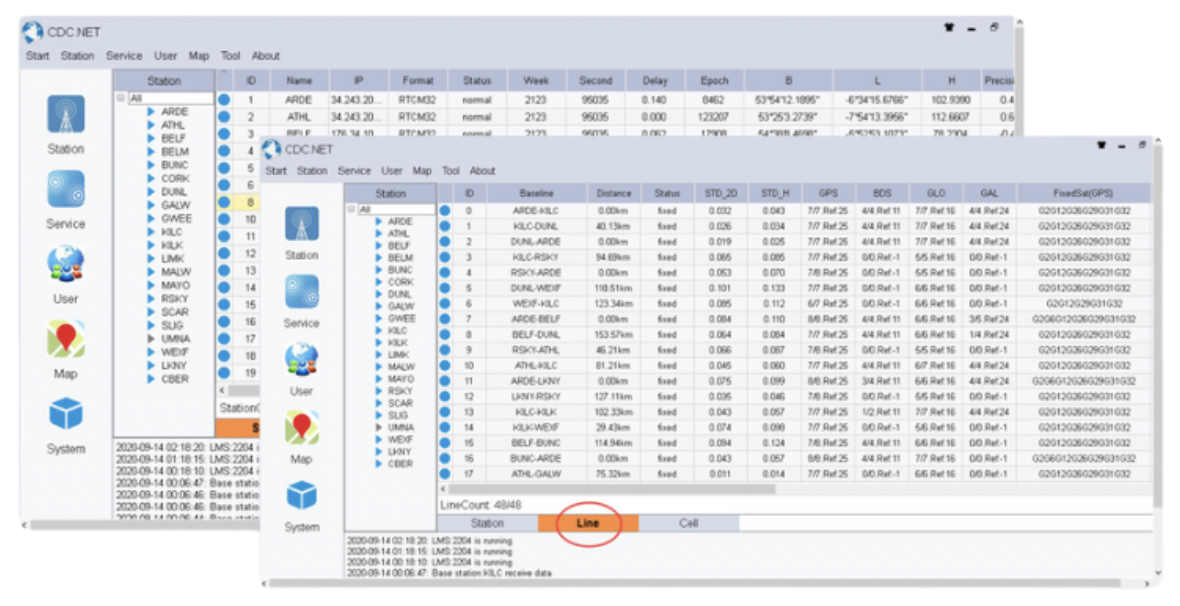Switch to the Cell tab
The image size is (1180, 606).
[x=688, y=523]
